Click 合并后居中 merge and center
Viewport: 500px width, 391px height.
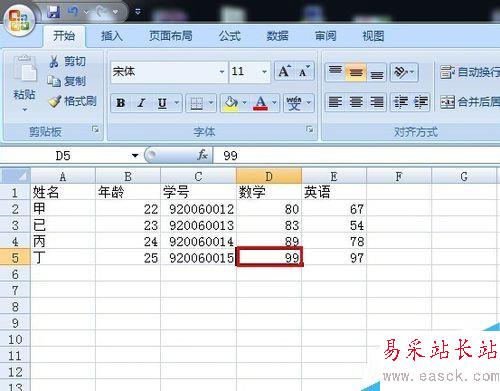(469, 102)
